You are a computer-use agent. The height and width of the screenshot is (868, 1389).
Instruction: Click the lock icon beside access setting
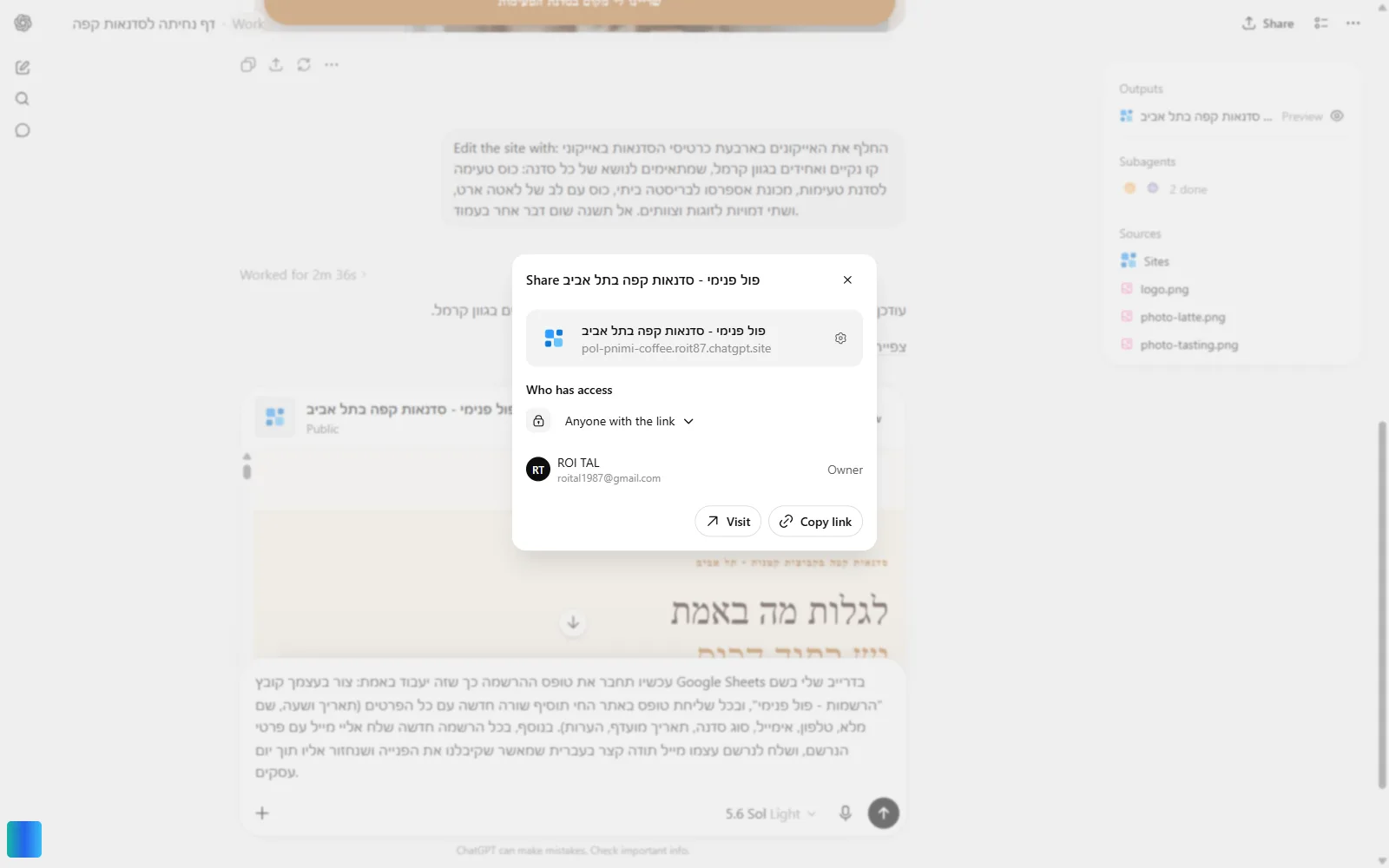point(538,421)
